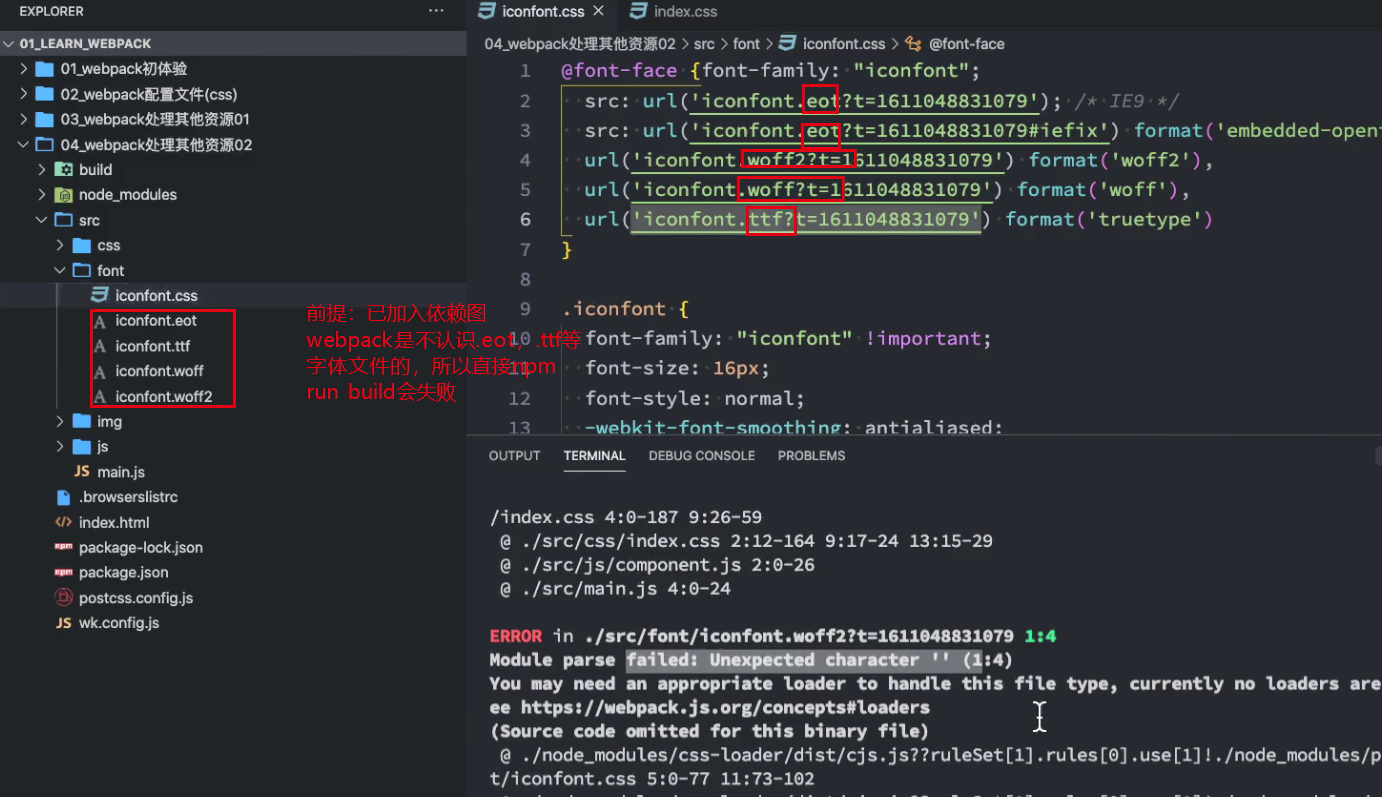Expand the js folder chevron
The image size is (1382, 797).
pos(60,447)
